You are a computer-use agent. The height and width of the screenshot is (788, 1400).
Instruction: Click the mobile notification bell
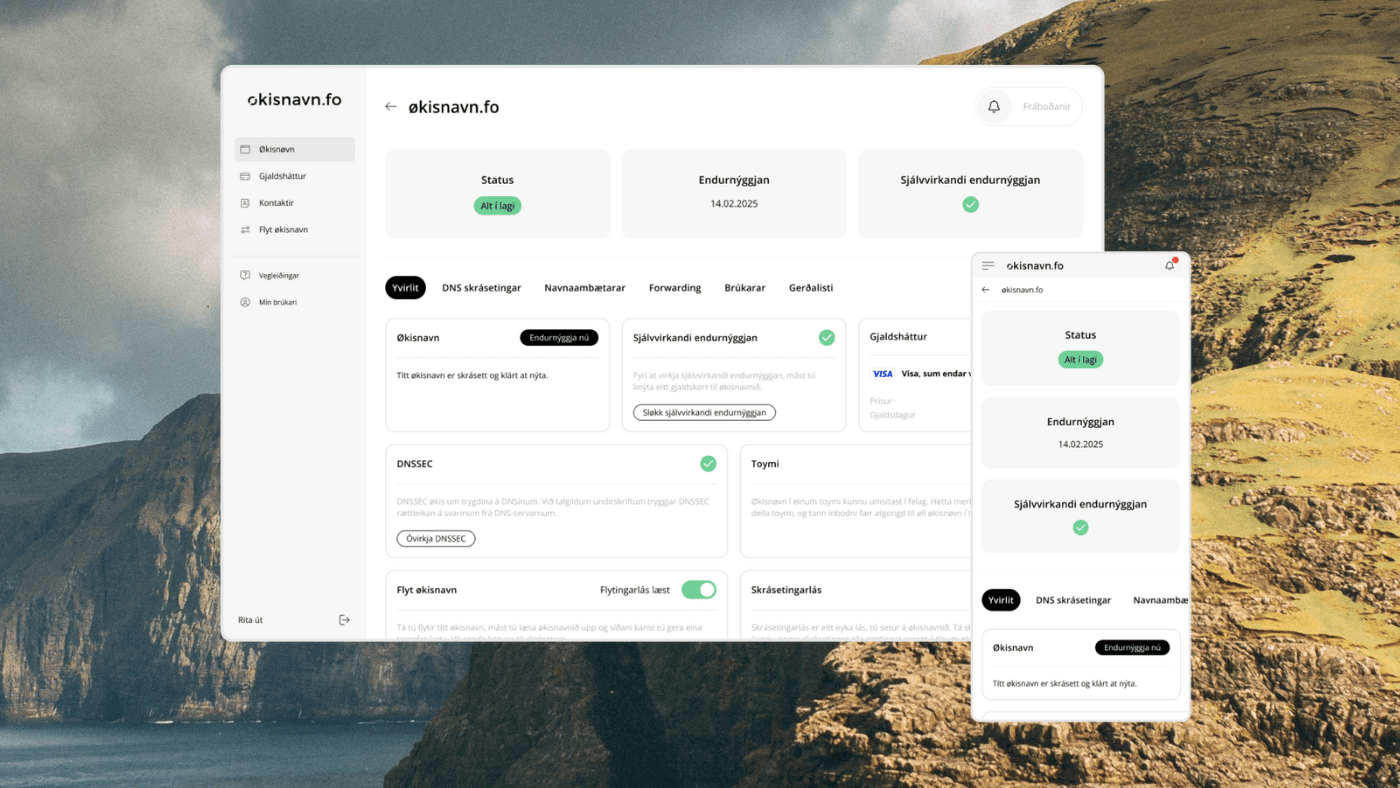tap(1169, 266)
